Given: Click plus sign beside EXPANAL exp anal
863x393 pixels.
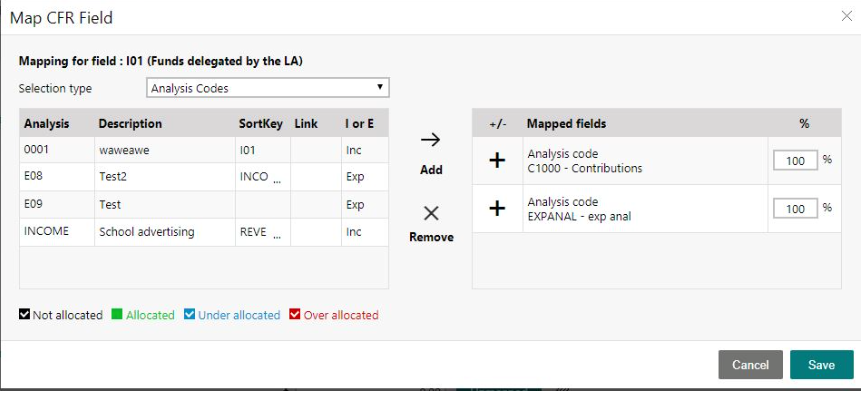Looking at the screenshot, I should [x=497, y=209].
